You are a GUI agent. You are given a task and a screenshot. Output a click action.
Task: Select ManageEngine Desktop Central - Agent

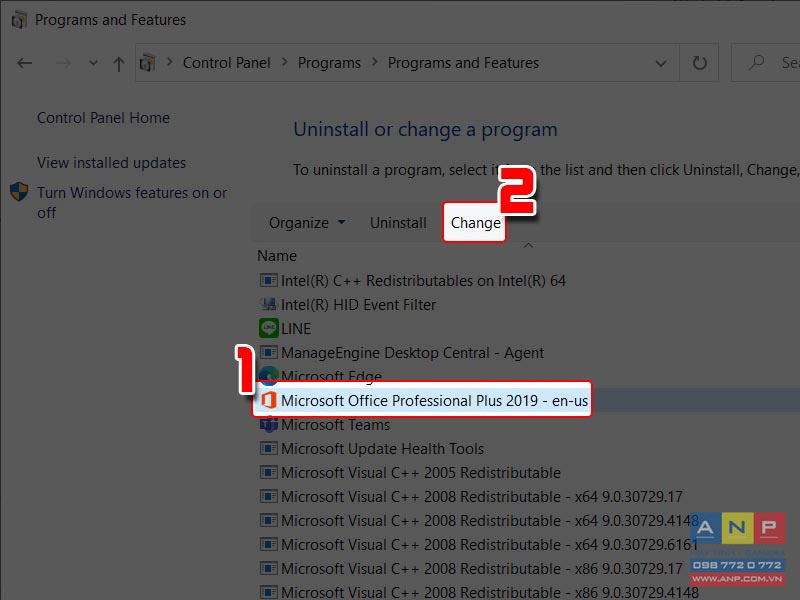[412, 353]
